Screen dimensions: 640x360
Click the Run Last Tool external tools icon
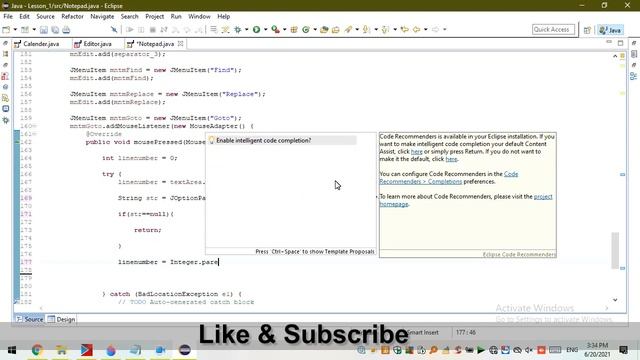(276, 29)
